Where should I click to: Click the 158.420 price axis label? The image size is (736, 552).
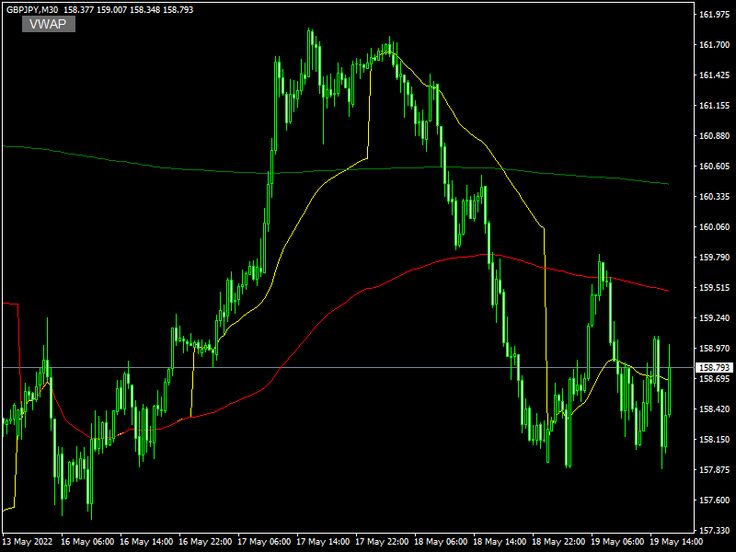714,409
